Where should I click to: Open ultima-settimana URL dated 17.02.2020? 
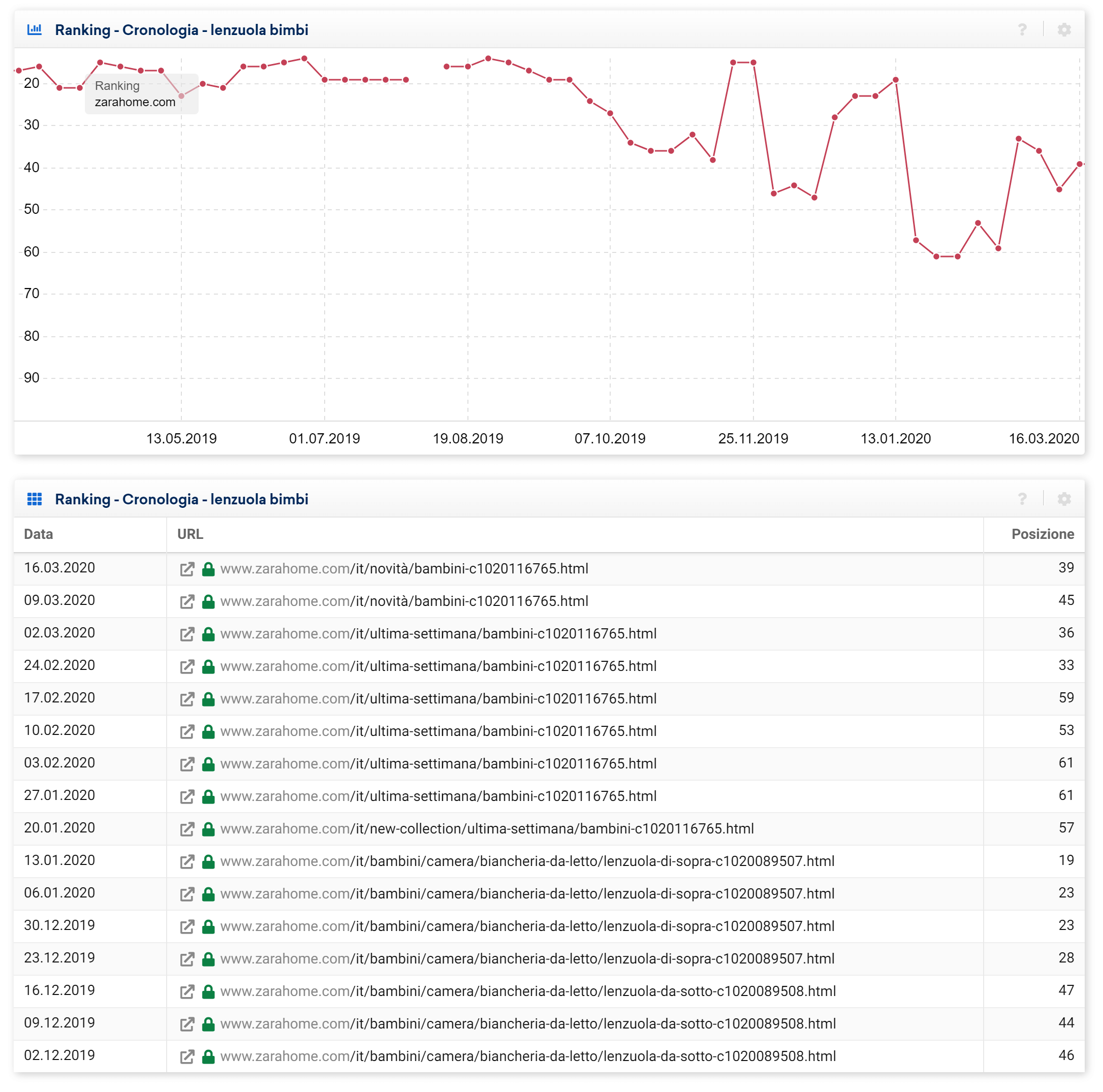click(438, 699)
